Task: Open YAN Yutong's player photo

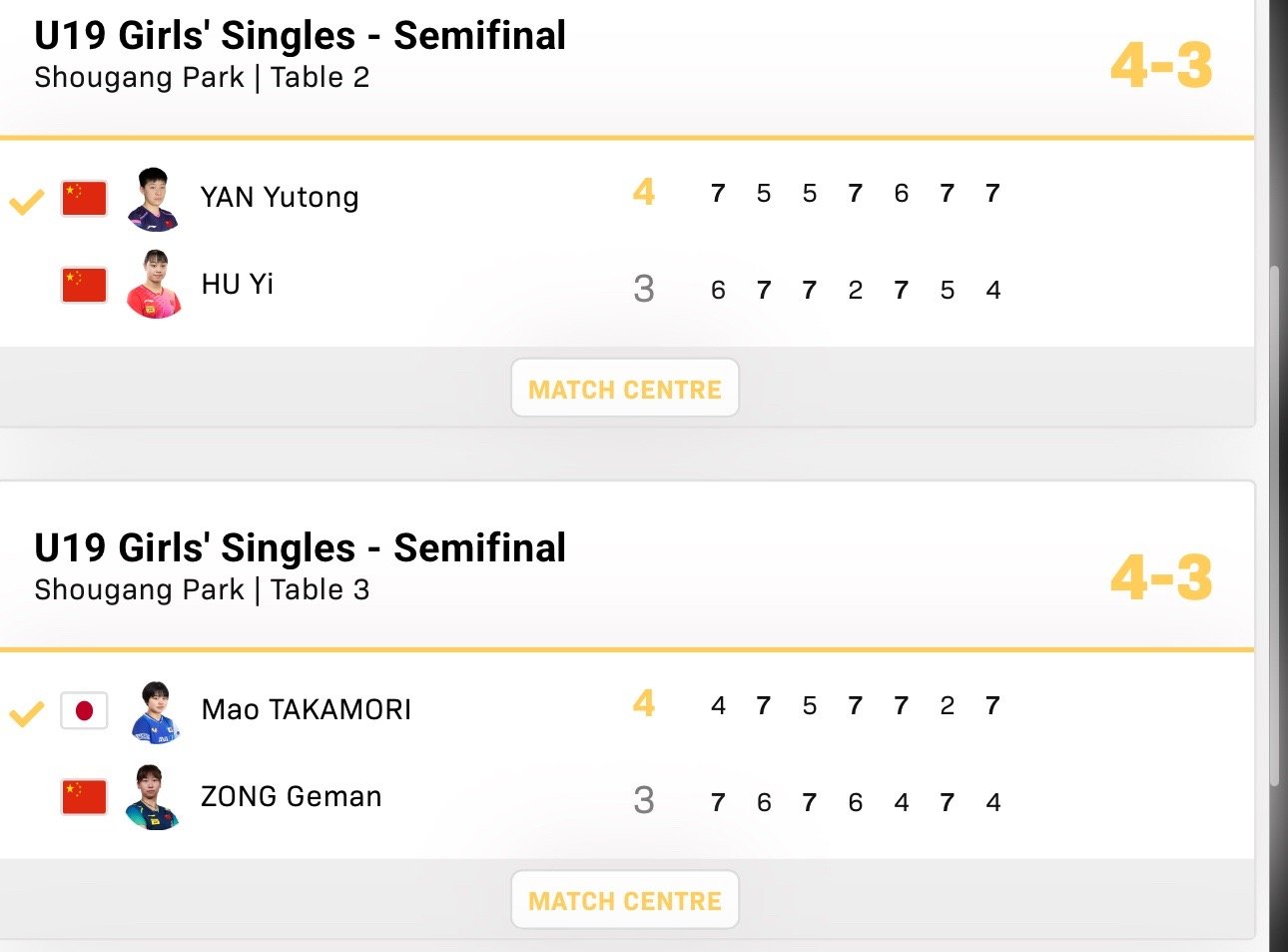Action: pos(153,199)
